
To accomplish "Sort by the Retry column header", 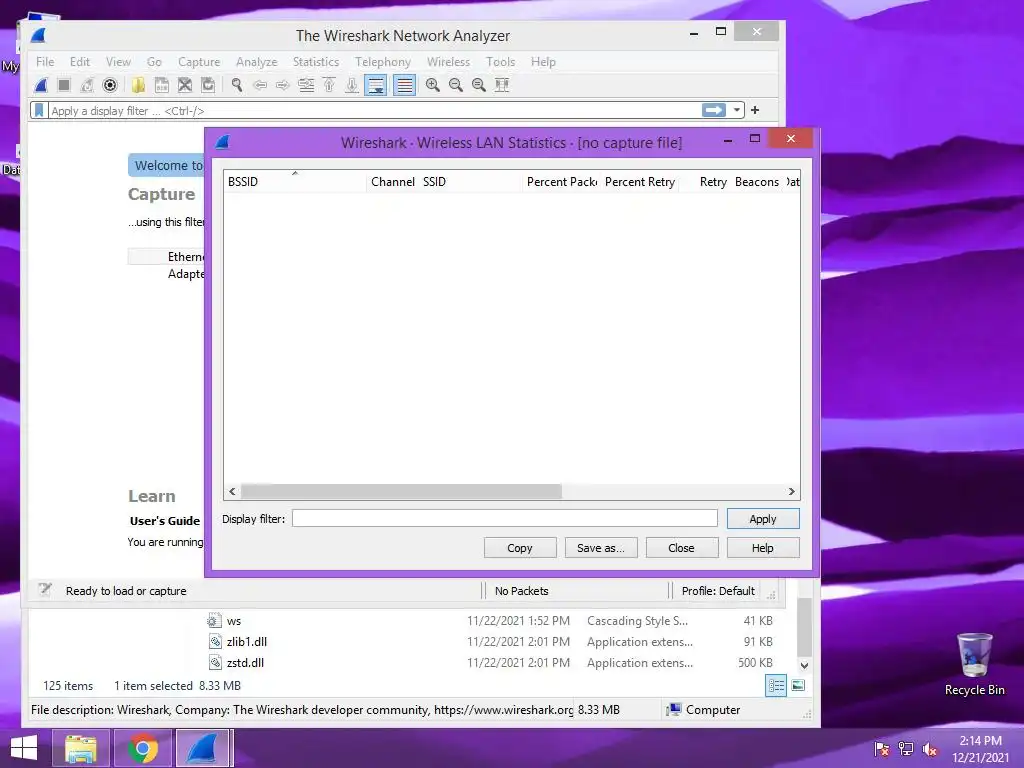I will 705,182.
